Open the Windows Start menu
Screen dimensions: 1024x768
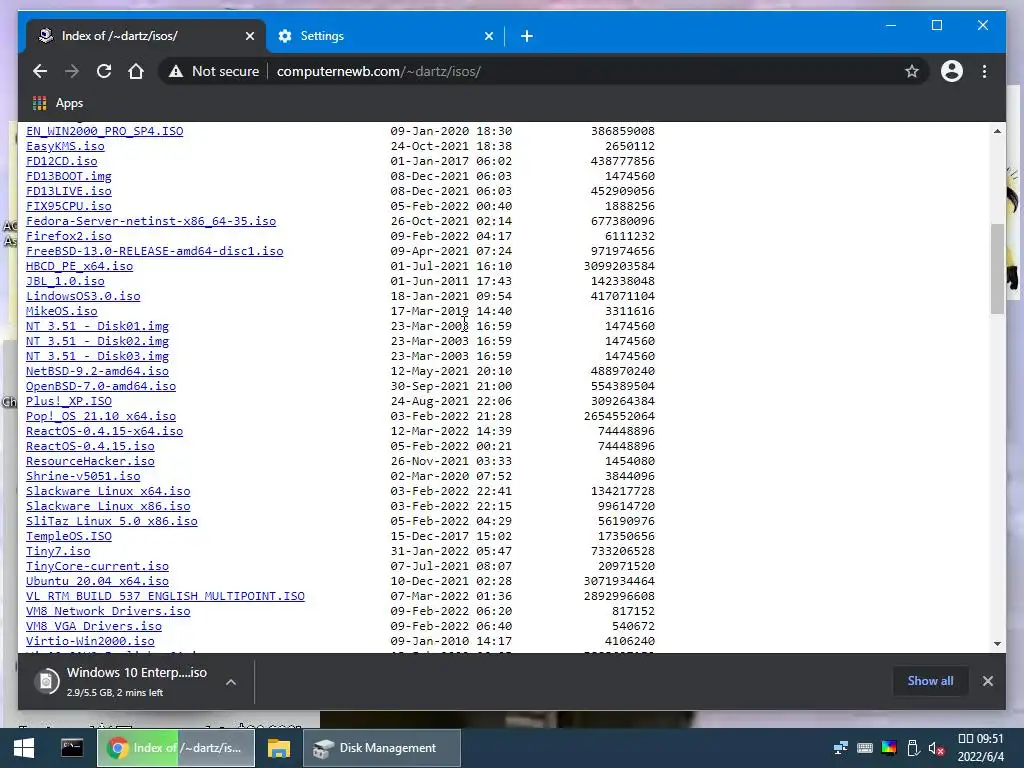(24, 748)
